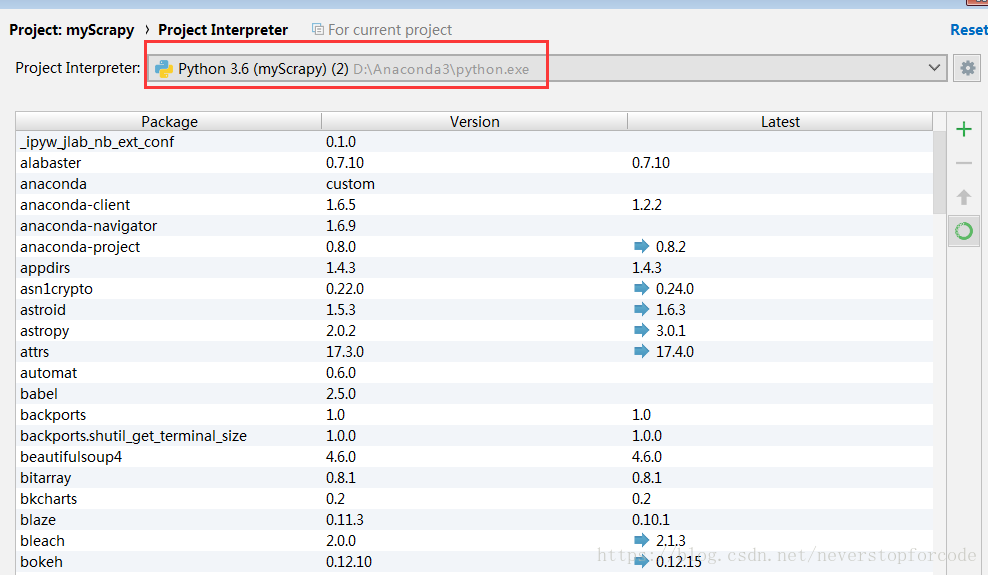This screenshot has width=988, height=575.
Task: Click the upgrade arrow beside astropy 3.0.1
Action: [x=641, y=330]
